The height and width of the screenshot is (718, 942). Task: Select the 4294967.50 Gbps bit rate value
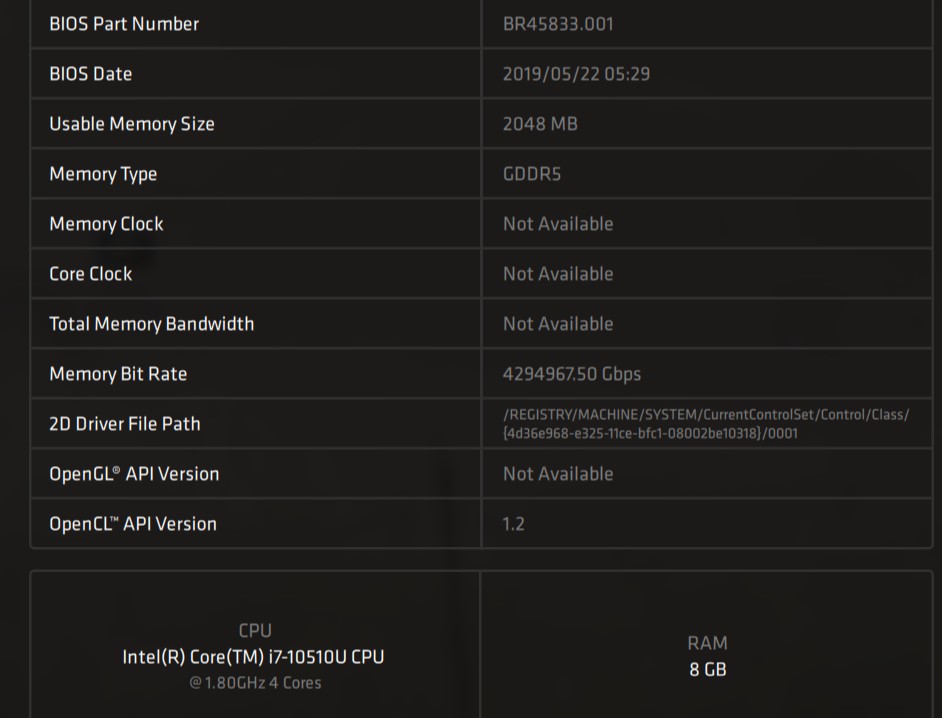[x=572, y=374]
